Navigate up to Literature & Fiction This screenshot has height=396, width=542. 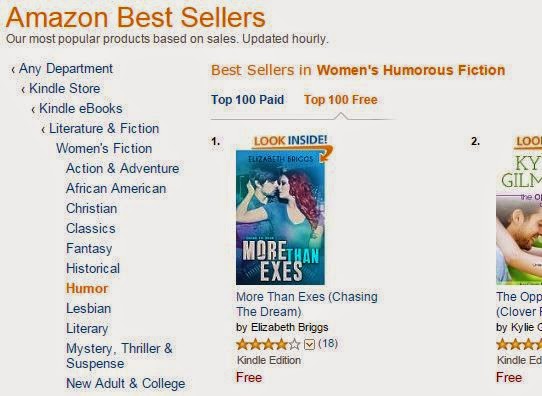tap(104, 129)
